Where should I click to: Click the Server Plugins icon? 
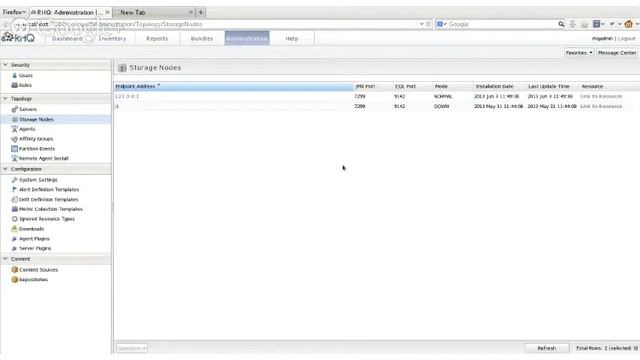pyautogui.click(x=14, y=249)
